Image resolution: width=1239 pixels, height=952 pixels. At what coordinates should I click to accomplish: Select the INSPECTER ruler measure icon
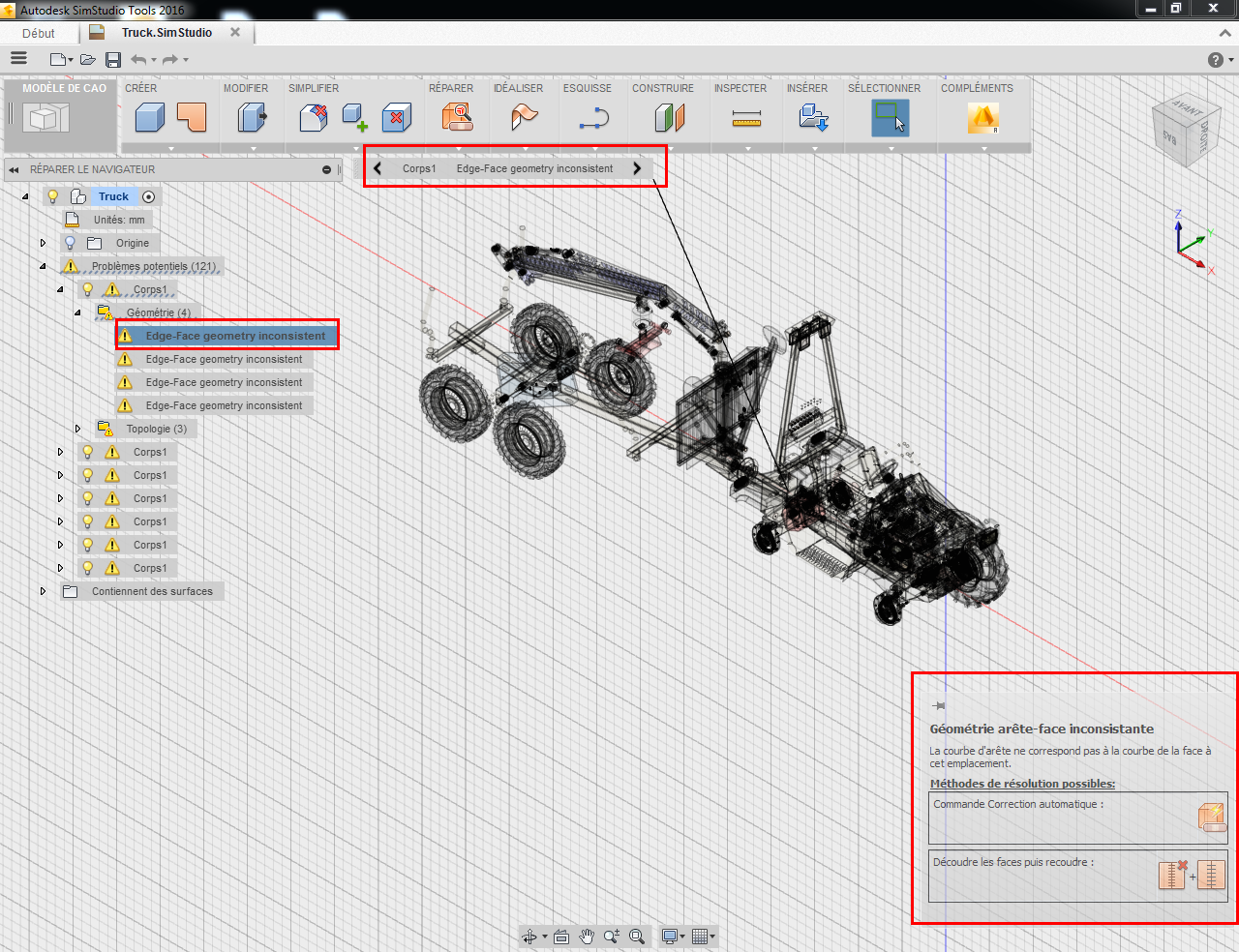[746, 119]
